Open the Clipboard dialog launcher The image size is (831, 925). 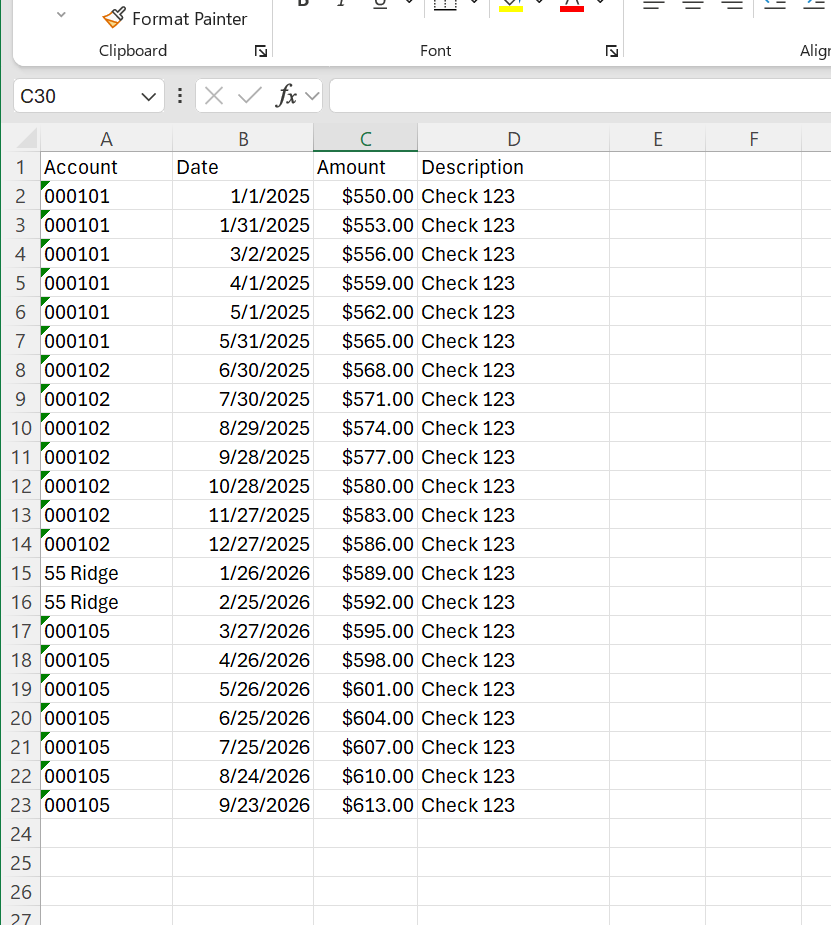261,51
